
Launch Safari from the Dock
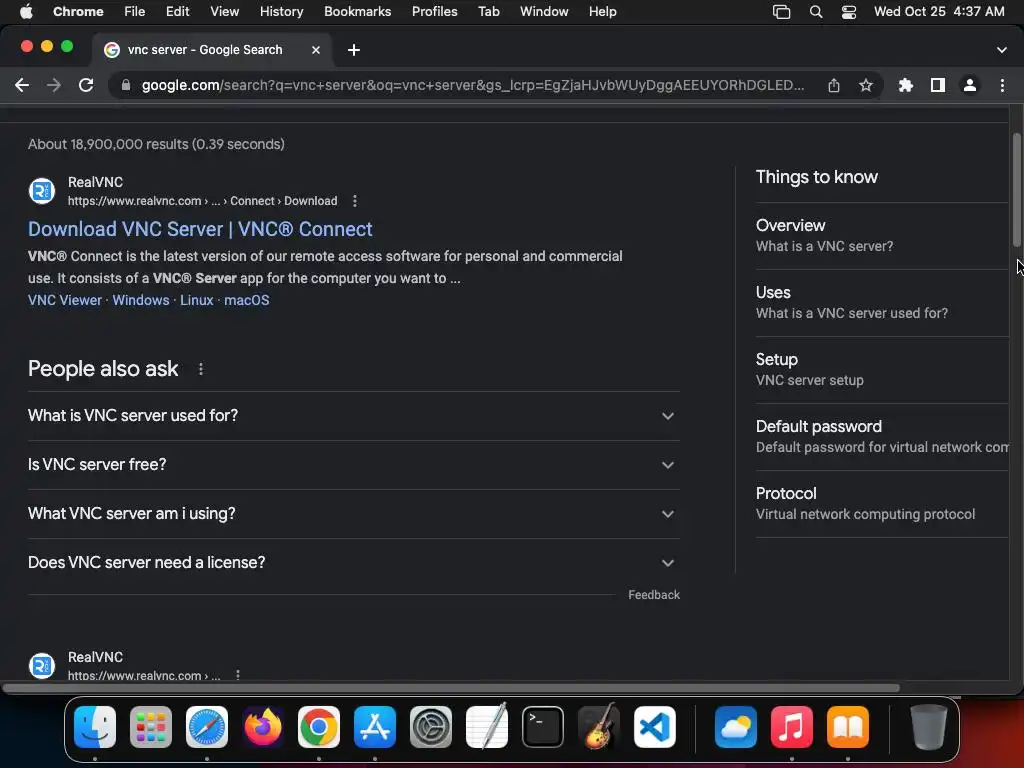pos(207,726)
